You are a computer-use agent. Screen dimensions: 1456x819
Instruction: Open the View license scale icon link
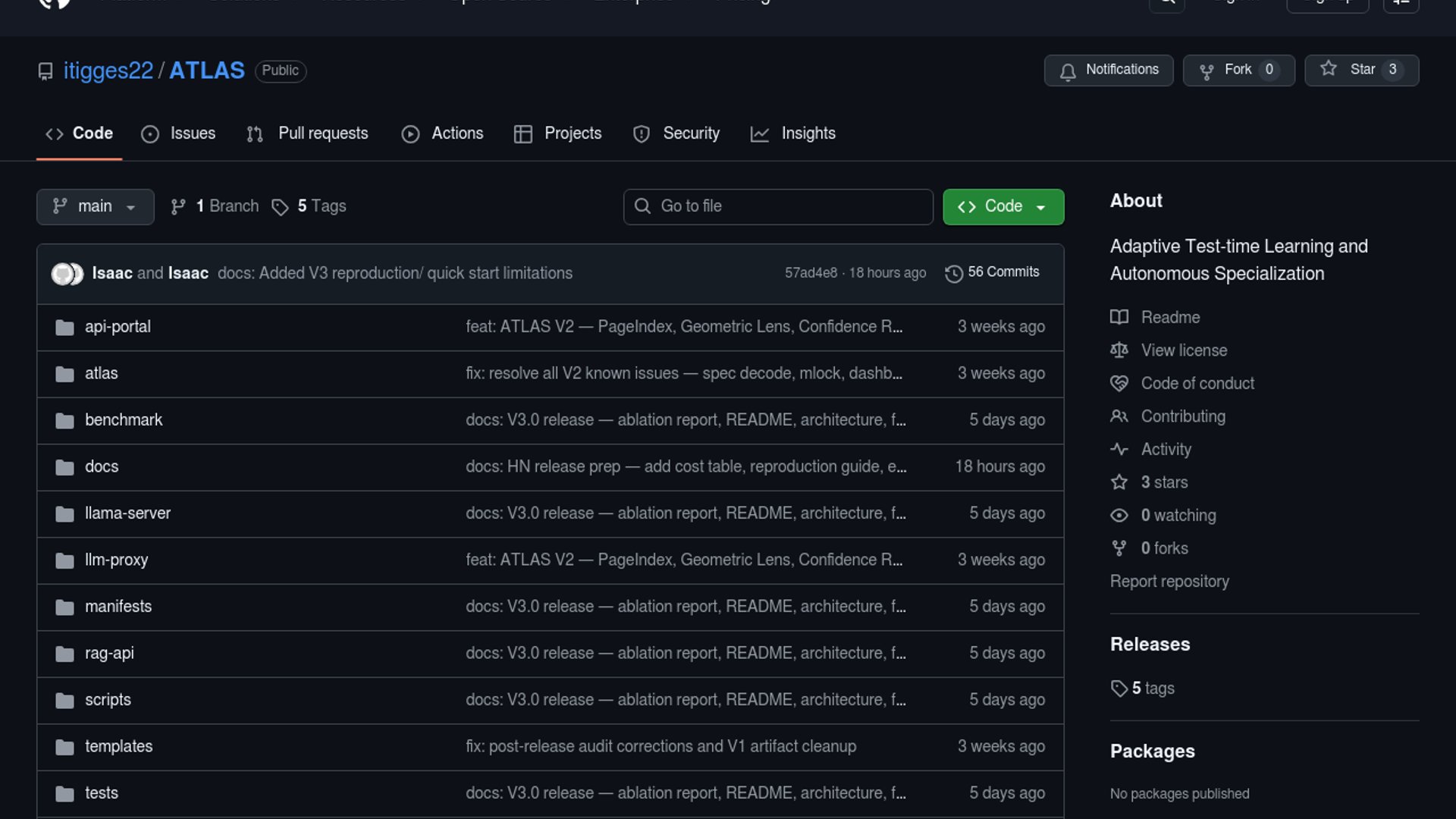(1119, 350)
